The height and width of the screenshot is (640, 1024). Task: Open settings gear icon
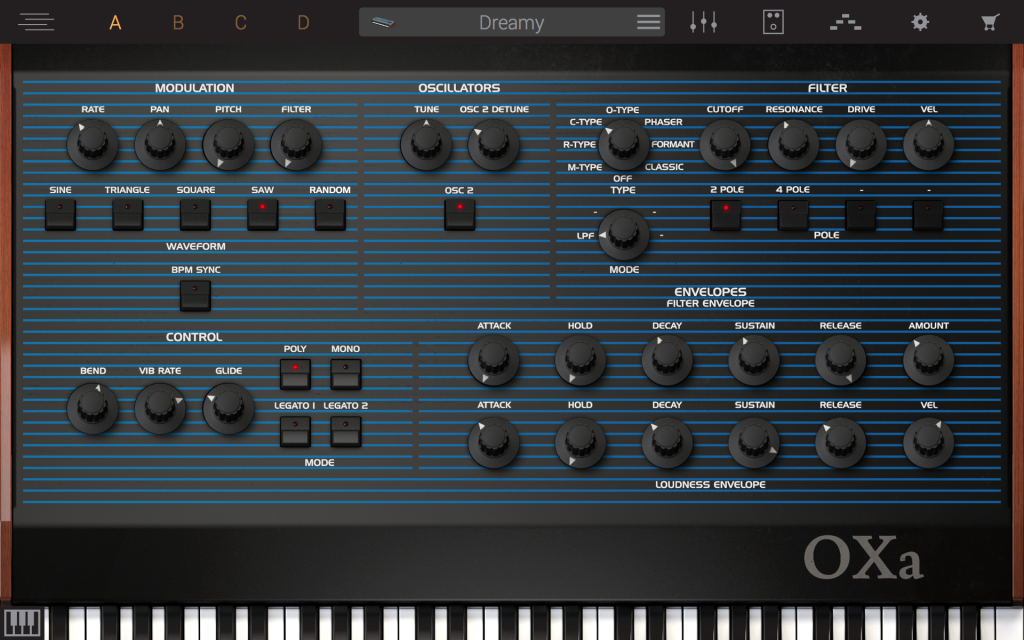coord(919,22)
